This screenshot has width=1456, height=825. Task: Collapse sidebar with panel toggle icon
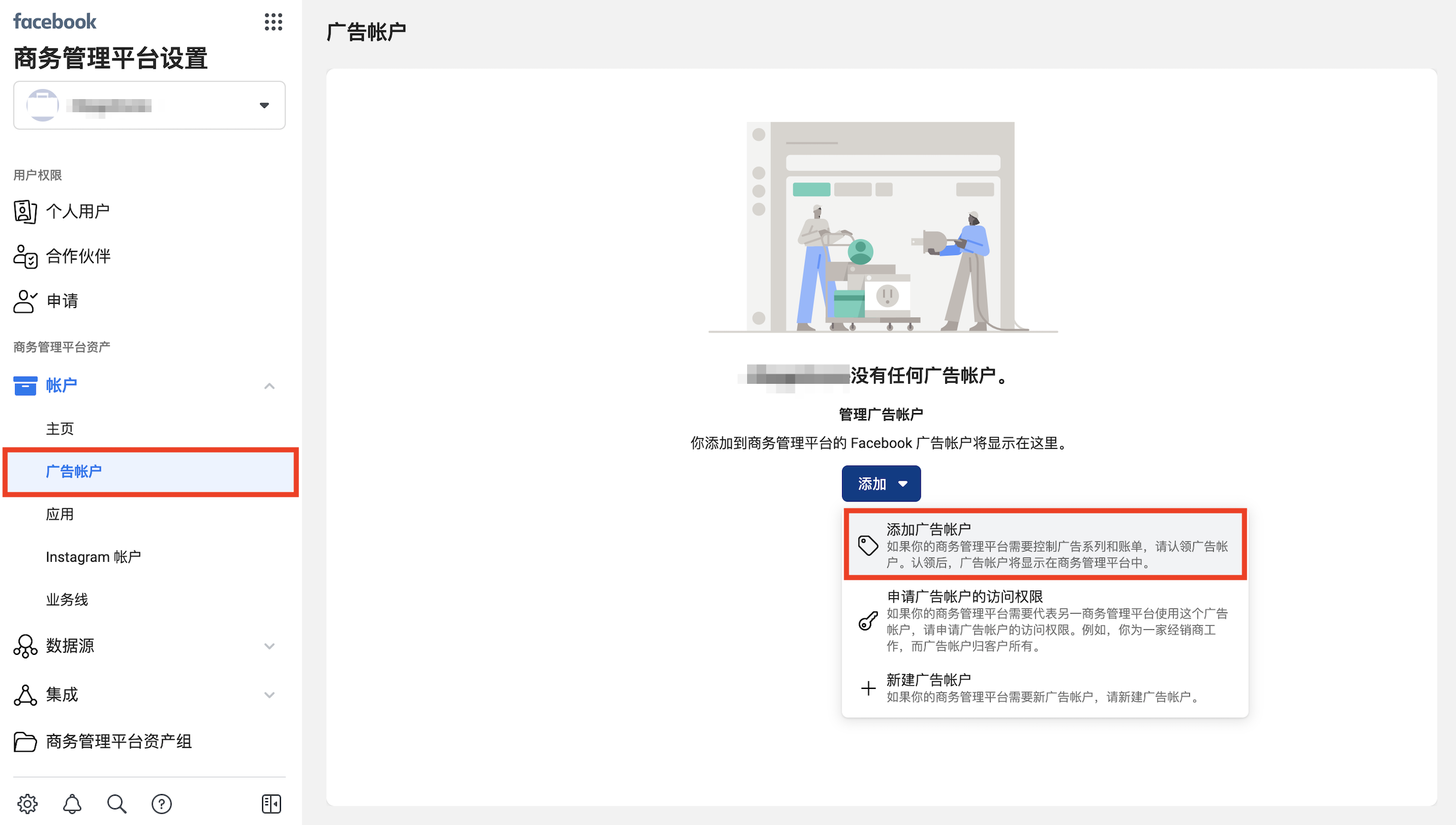point(272,804)
